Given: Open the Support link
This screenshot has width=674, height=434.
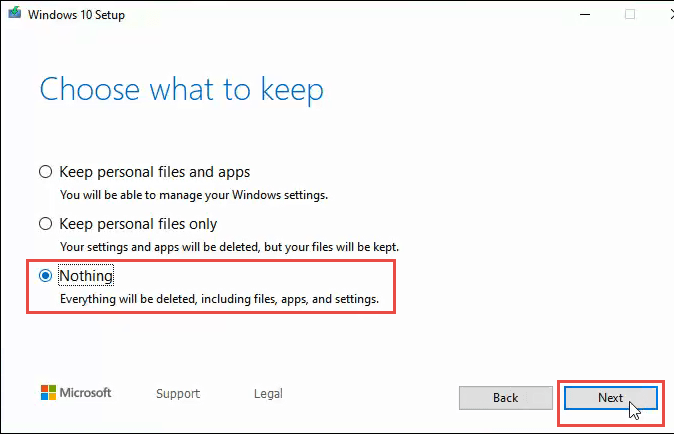Looking at the screenshot, I should pyautogui.click(x=178, y=394).
